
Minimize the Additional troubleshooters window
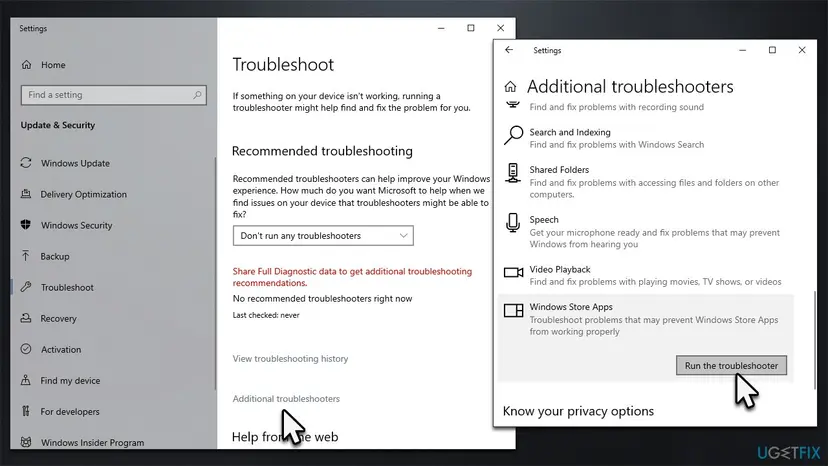[742, 50]
